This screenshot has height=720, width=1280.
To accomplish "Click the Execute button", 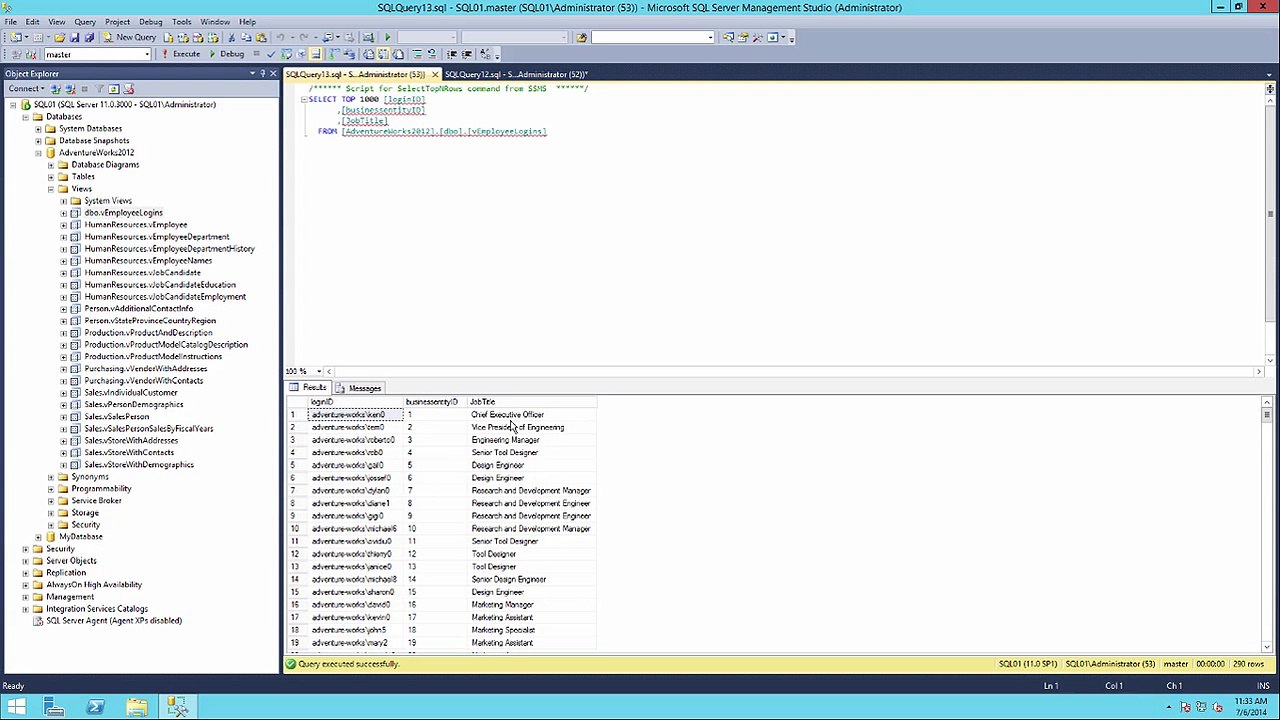I will (x=181, y=54).
